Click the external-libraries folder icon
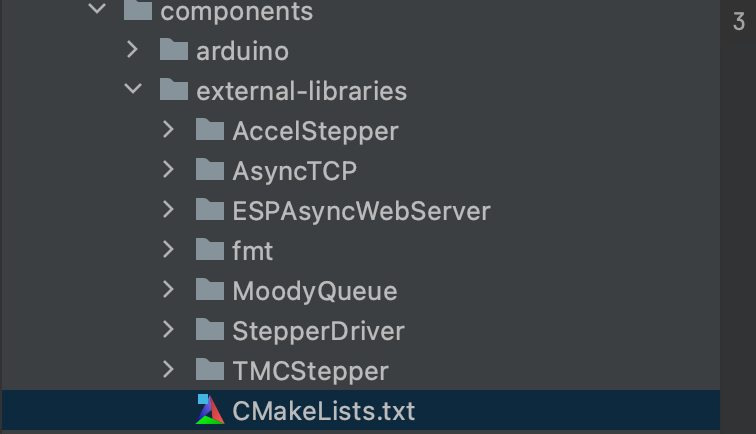The image size is (756, 434). click(174, 90)
